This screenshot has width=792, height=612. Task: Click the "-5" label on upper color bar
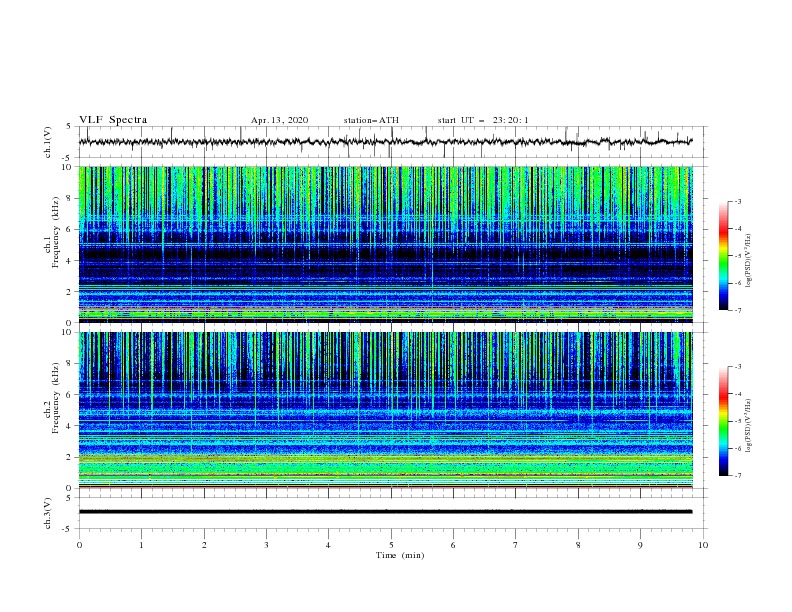pos(738,256)
